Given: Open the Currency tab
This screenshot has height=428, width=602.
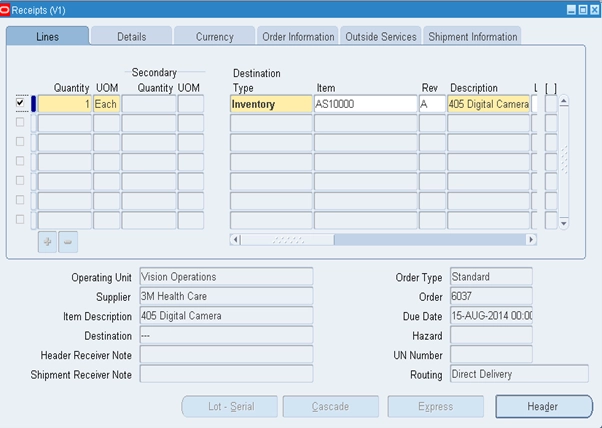Looking at the screenshot, I should tap(215, 36).
